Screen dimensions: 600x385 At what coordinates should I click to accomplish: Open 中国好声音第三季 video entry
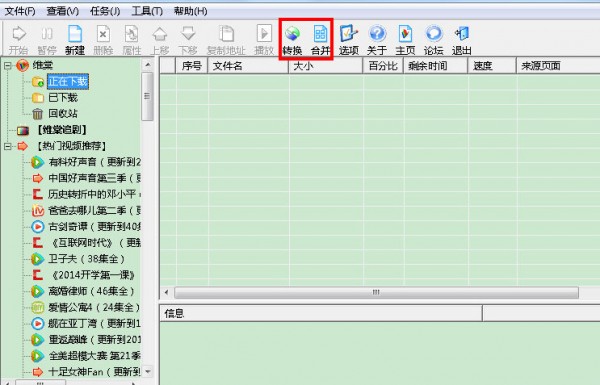pos(95,178)
